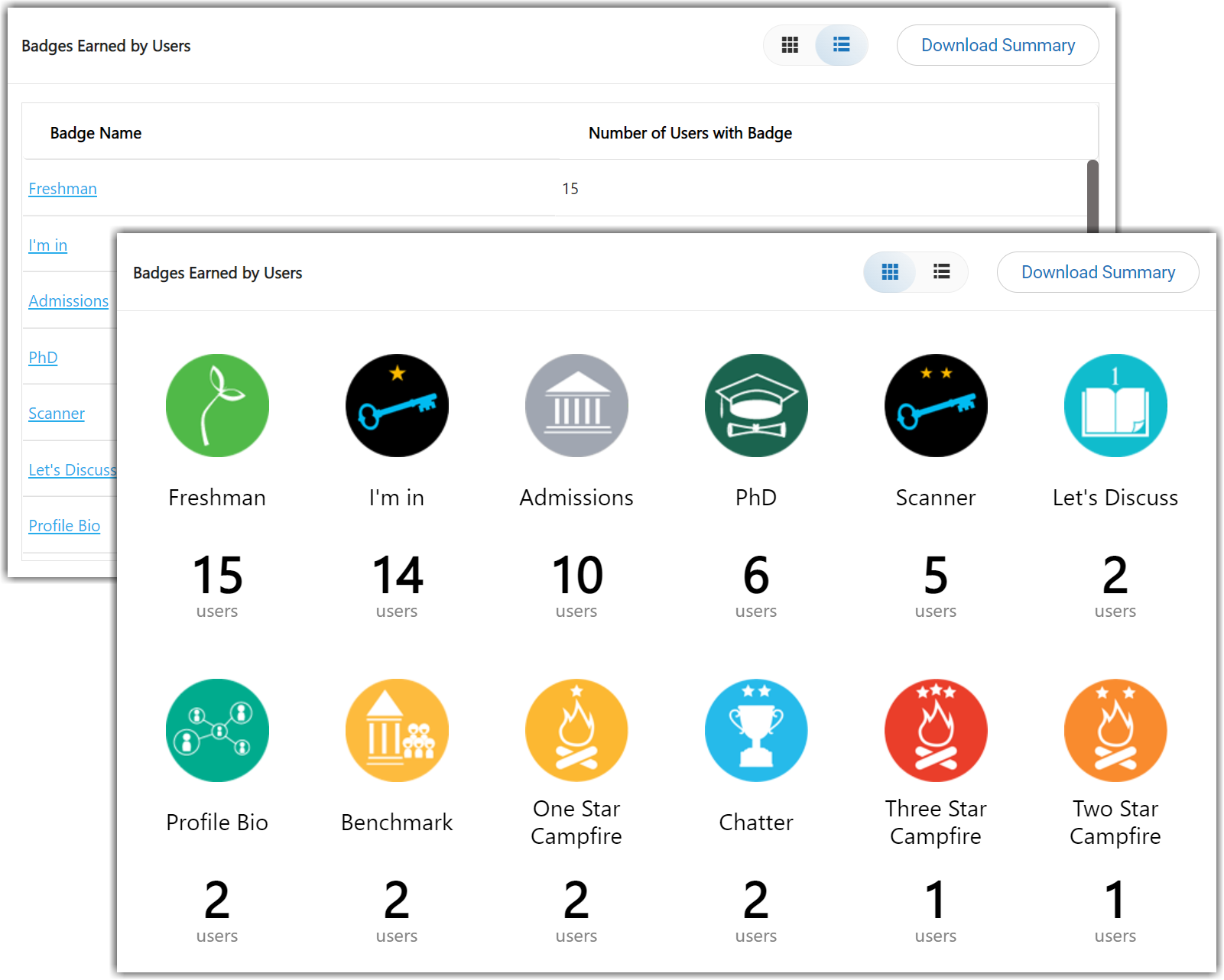Open the Scanner link in the table

(57, 414)
